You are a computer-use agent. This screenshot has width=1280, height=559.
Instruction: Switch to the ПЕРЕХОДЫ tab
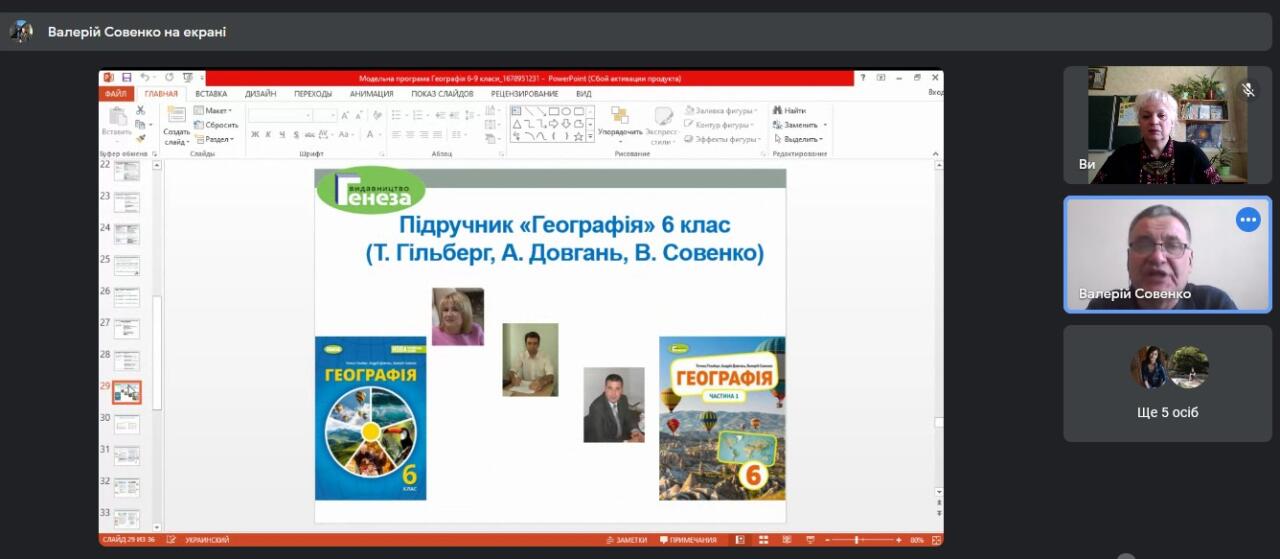click(313, 94)
